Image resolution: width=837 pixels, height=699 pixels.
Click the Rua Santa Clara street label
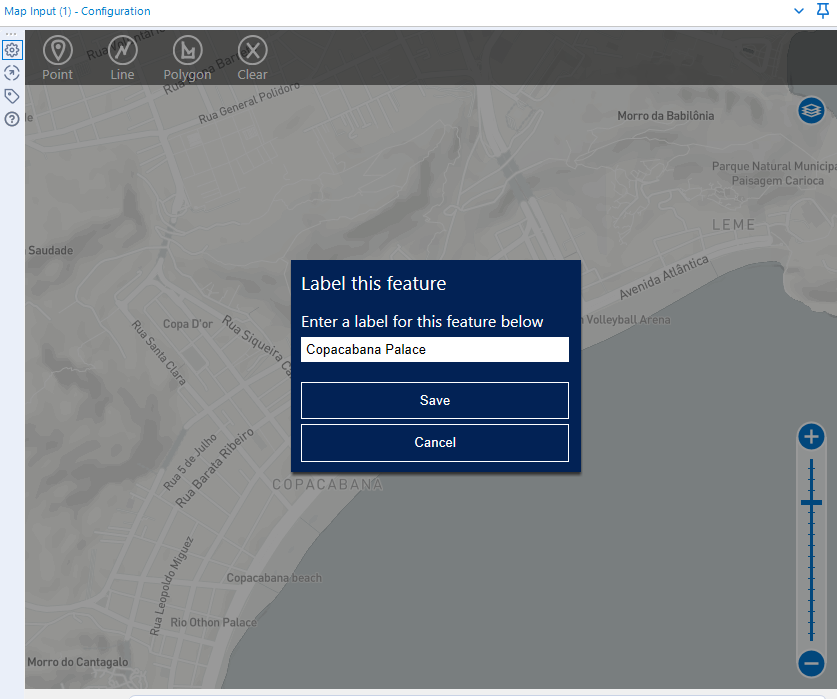pyautogui.click(x=159, y=353)
